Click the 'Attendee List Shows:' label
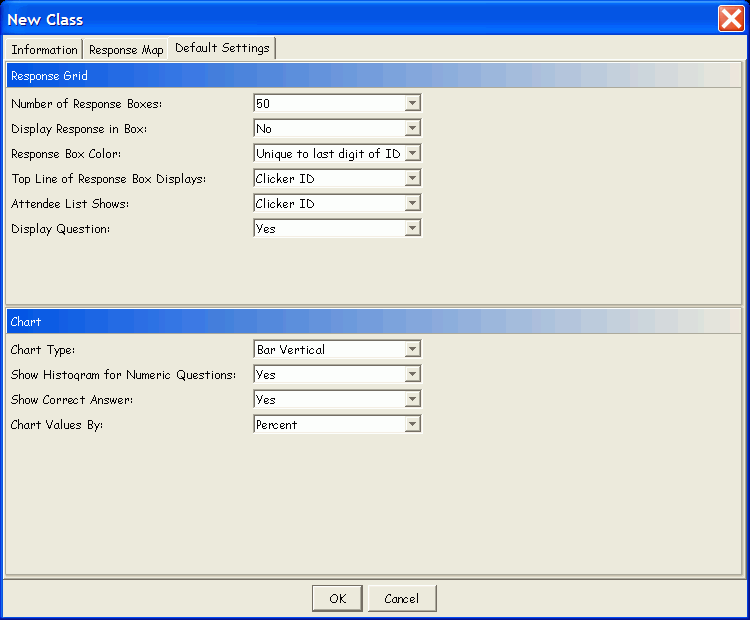This screenshot has width=750, height=620. tap(70, 204)
